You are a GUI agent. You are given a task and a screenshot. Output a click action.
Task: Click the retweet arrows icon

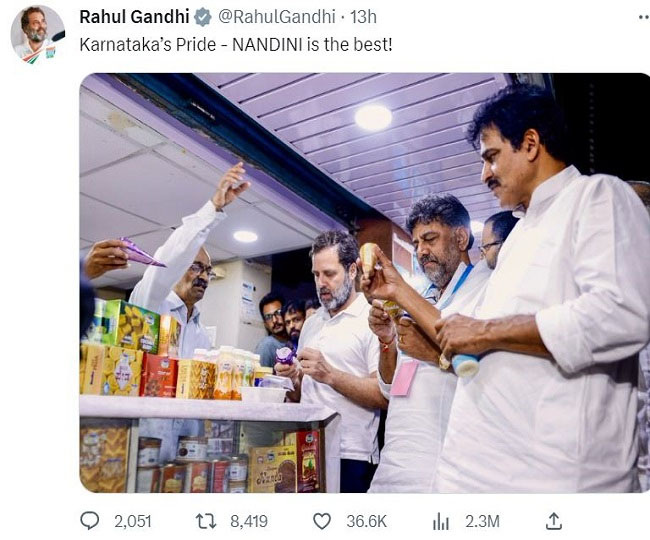[x=206, y=521]
